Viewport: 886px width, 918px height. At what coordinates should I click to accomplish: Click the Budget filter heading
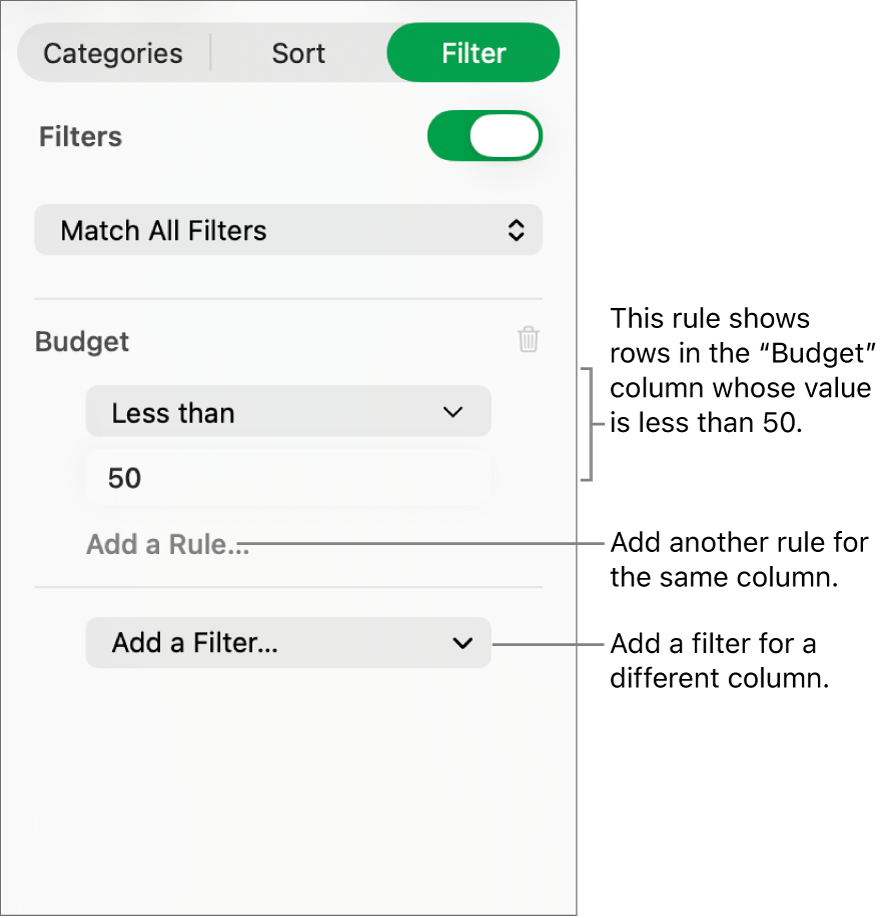click(82, 341)
